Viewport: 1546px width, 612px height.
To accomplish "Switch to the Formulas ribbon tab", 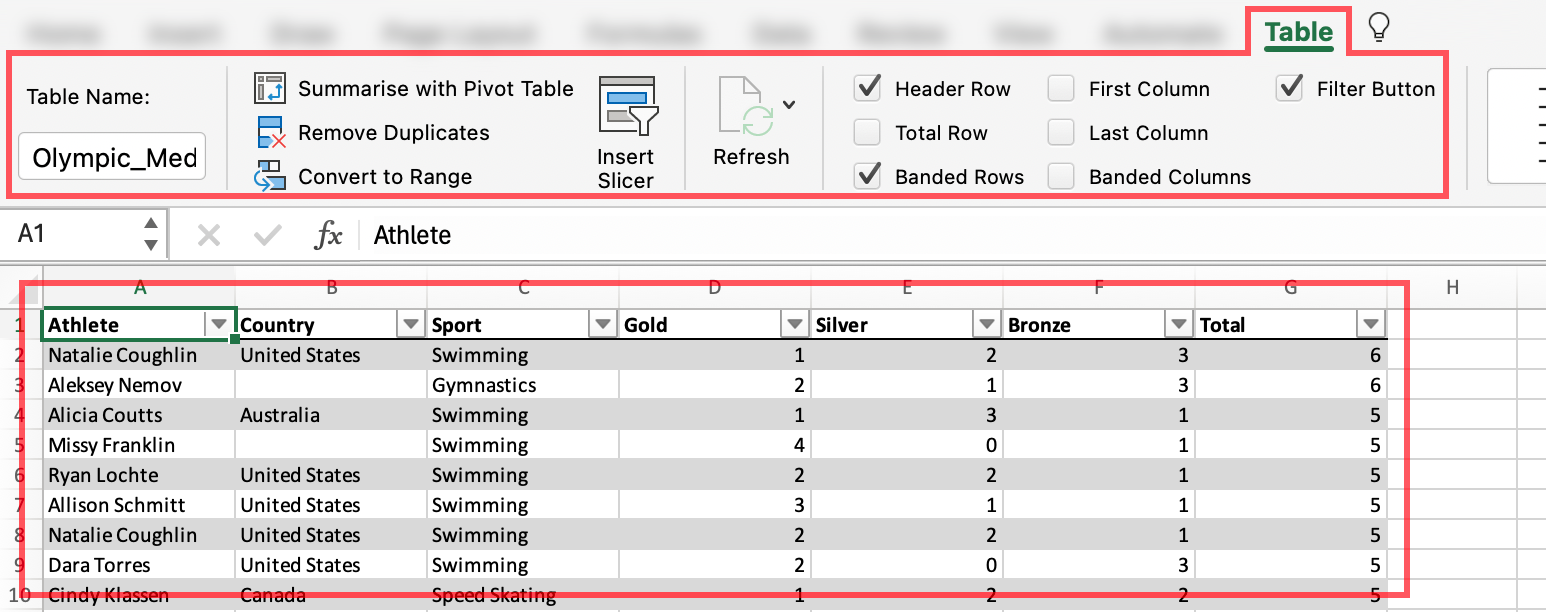I will coord(643,31).
